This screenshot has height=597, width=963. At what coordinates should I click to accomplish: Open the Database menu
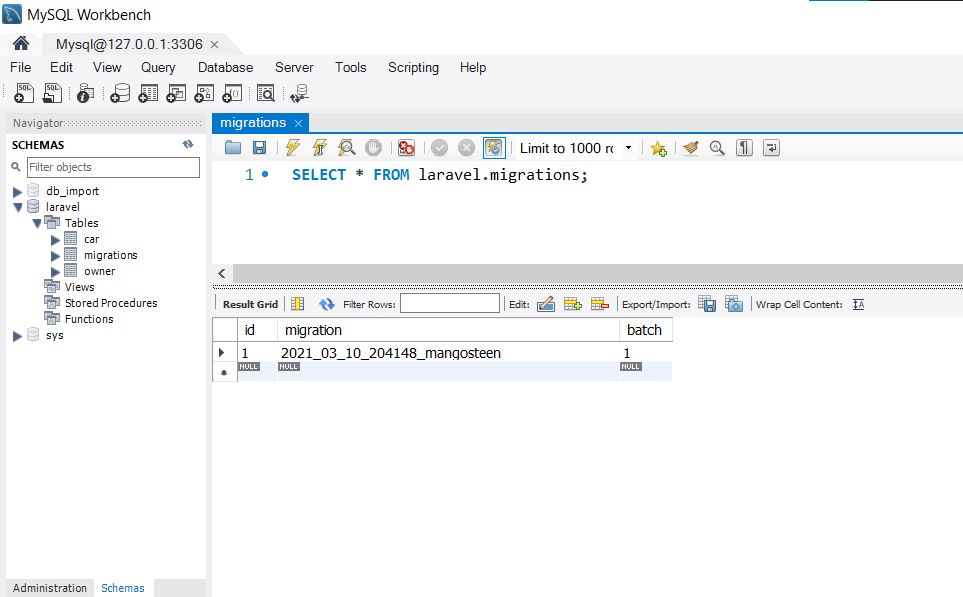pyautogui.click(x=225, y=68)
